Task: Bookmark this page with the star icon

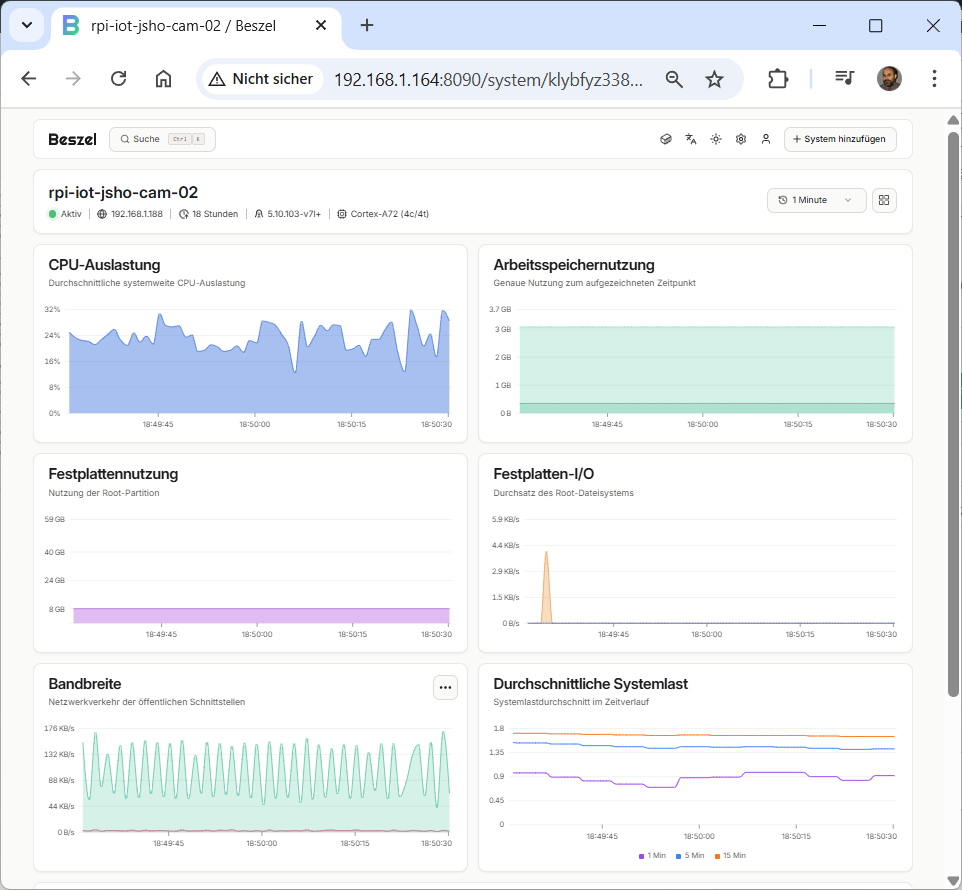Action: point(714,79)
